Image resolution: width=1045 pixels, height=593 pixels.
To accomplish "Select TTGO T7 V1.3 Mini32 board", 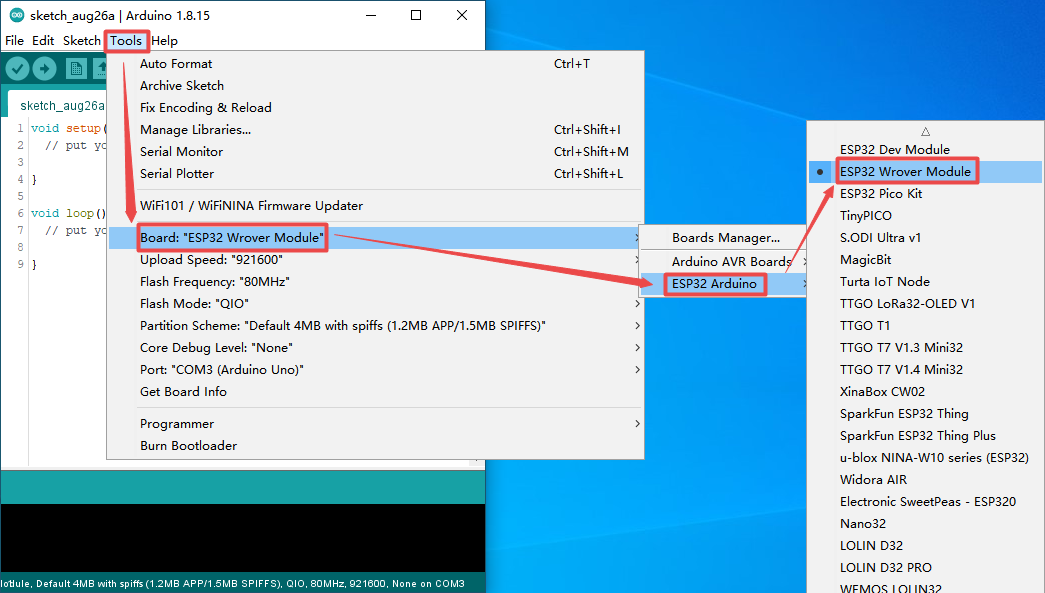I will point(925,348).
